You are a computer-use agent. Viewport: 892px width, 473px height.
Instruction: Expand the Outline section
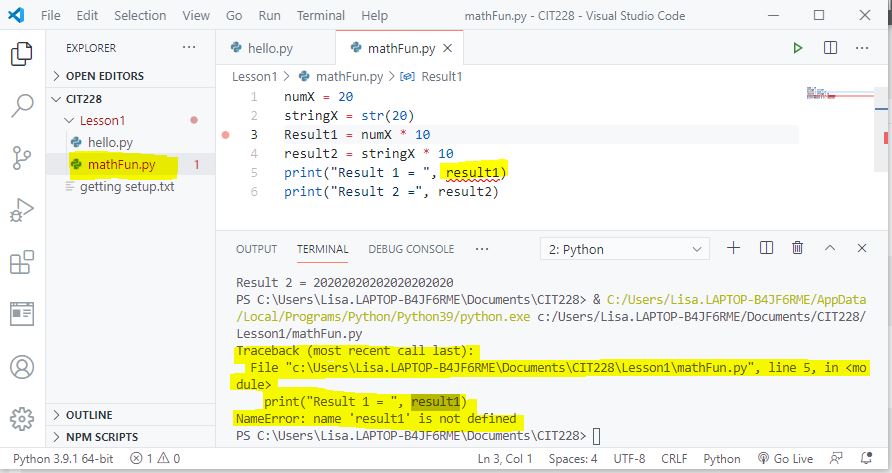click(x=89, y=415)
